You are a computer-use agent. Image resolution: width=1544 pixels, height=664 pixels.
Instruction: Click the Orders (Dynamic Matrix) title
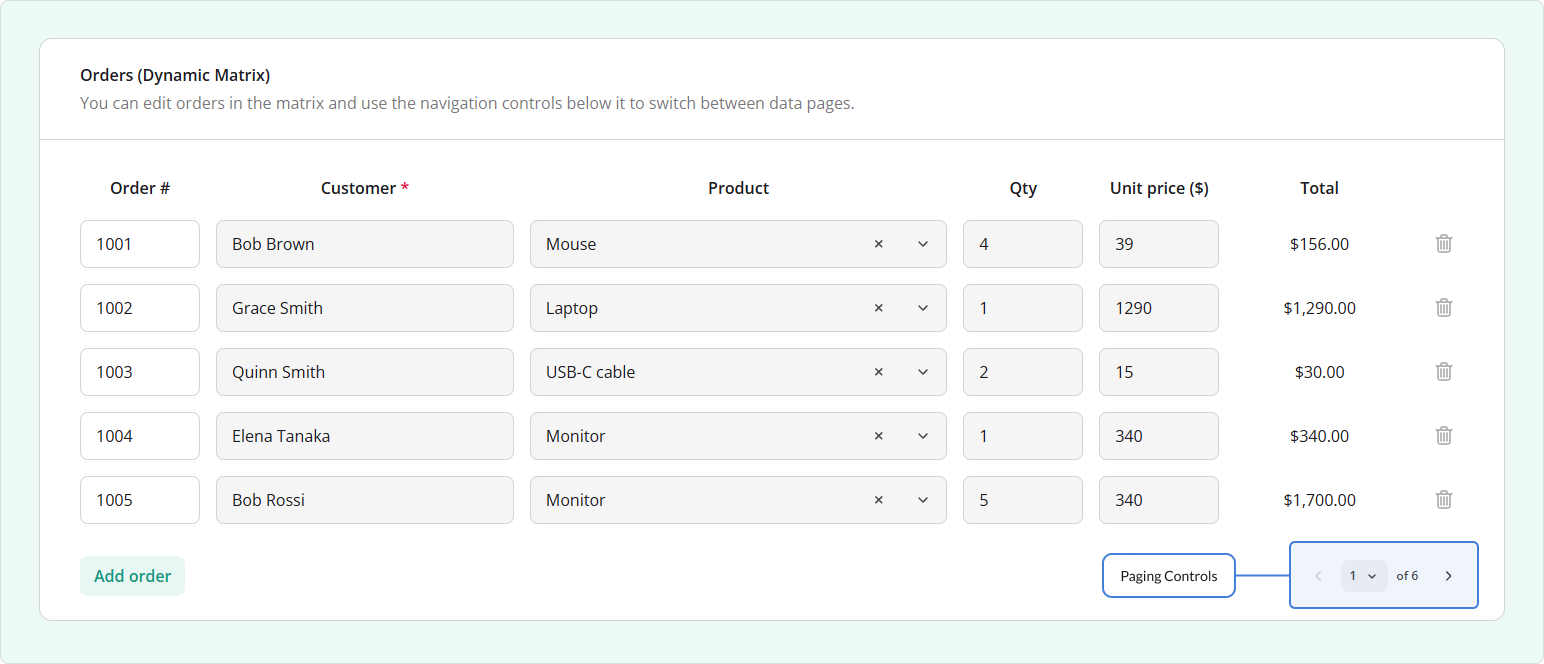point(175,75)
